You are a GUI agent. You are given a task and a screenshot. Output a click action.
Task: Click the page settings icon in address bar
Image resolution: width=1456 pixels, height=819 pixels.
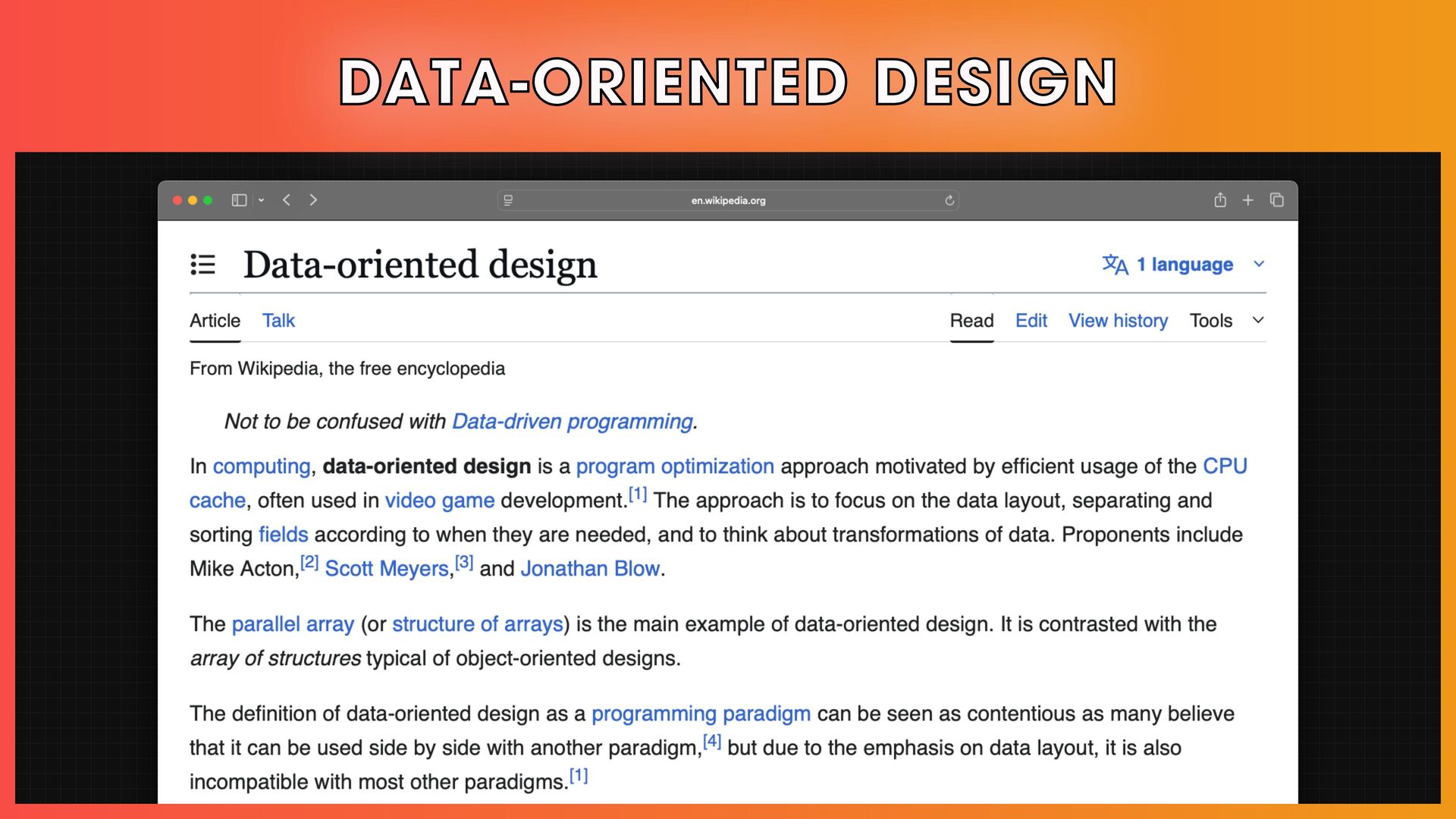(x=508, y=200)
